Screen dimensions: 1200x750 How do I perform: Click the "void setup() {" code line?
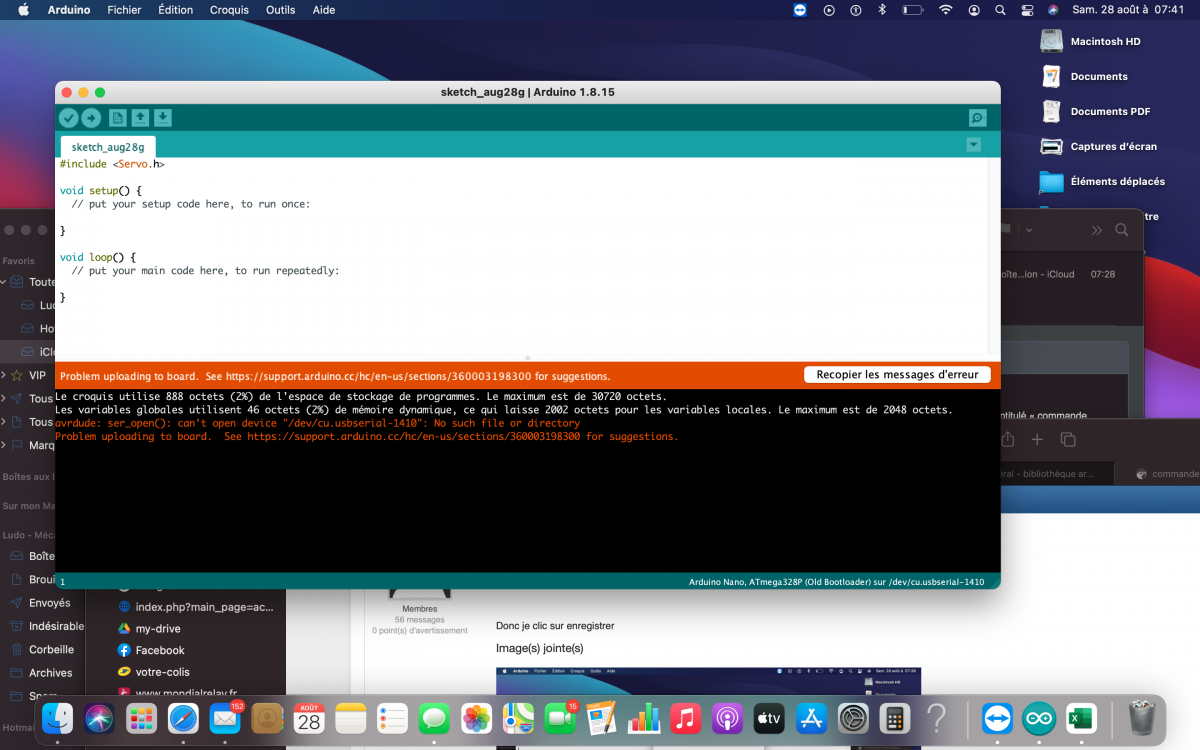coord(101,190)
